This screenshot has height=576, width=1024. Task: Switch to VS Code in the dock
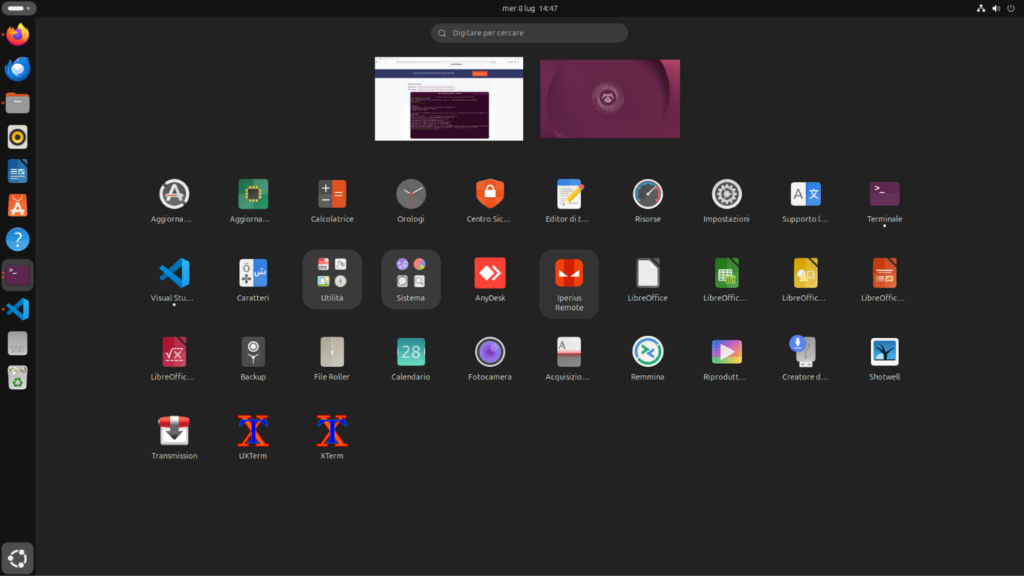pyautogui.click(x=18, y=309)
